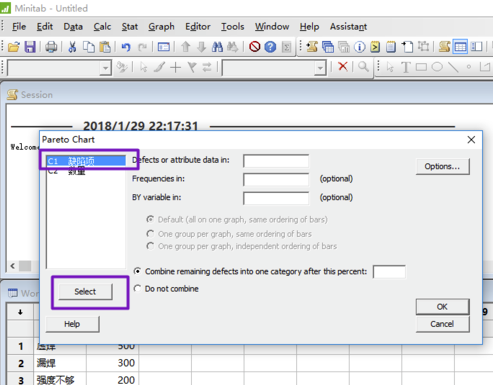The image size is (493, 385).
Task: Click the Defects or attribute data field
Action: [276, 161]
